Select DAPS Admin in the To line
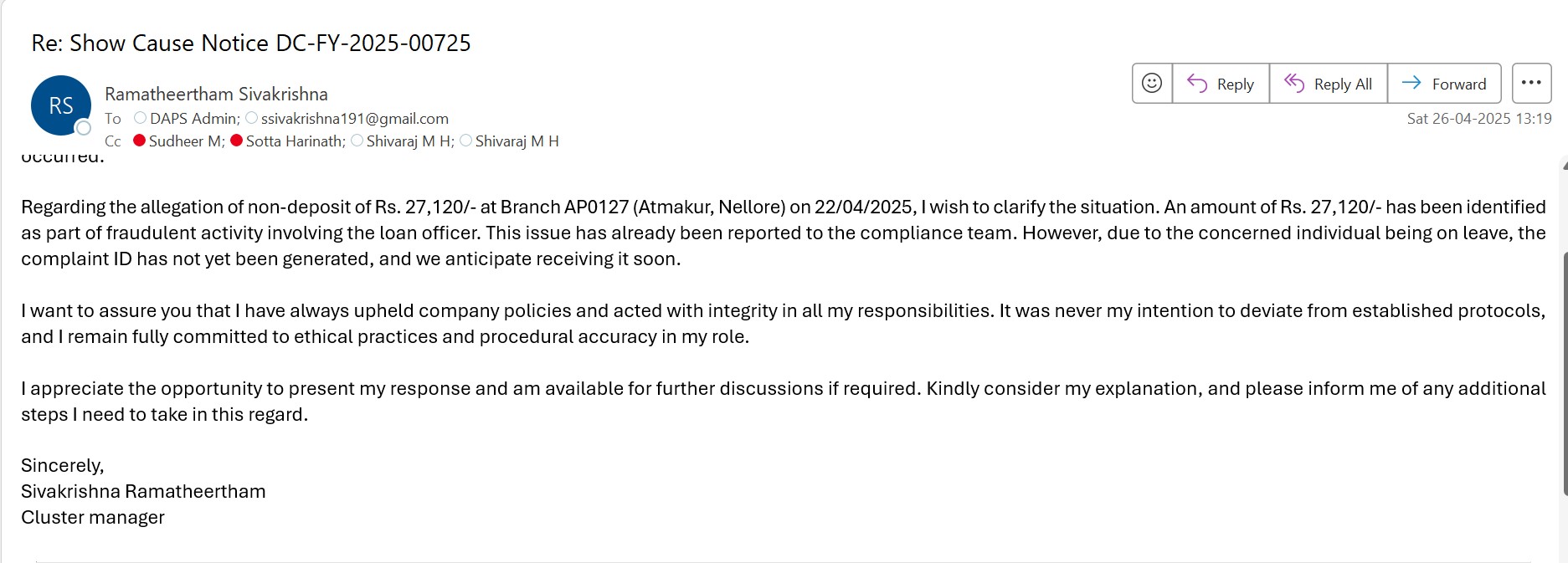The height and width of the screenshot is (563, 1568). (193, 119)
